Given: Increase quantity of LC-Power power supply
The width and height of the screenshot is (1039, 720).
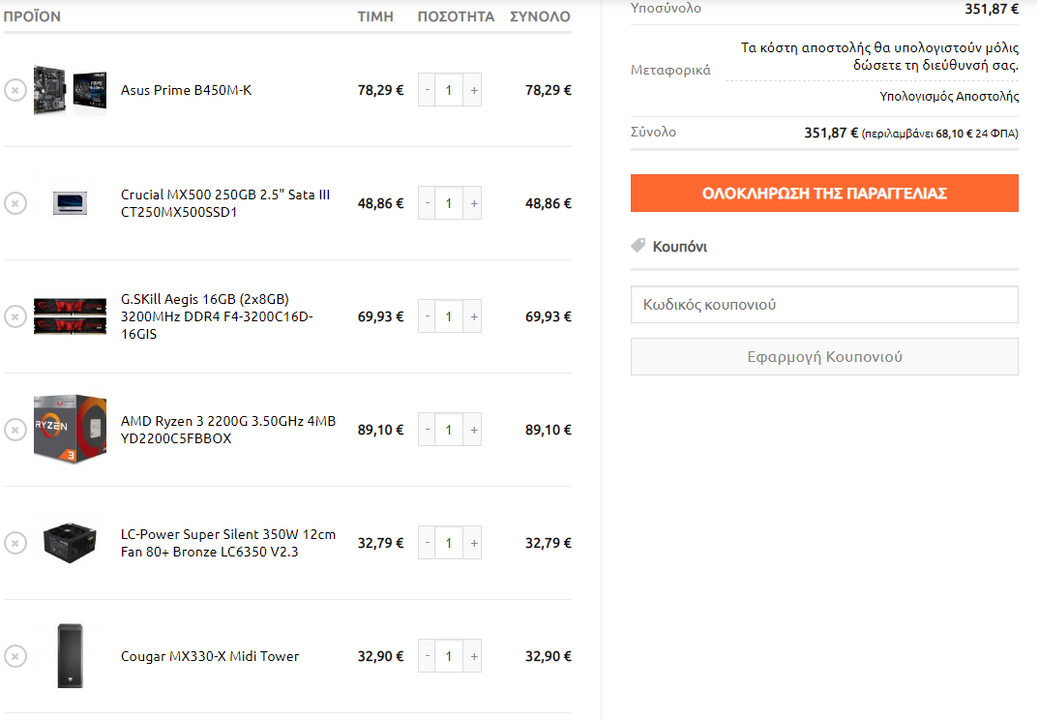Looking at the screenshot, I should pos(474,543).
